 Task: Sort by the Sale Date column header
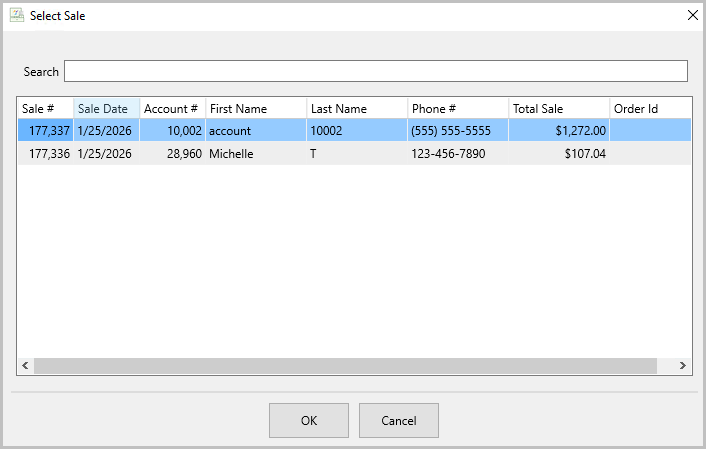tap(107, 109)
